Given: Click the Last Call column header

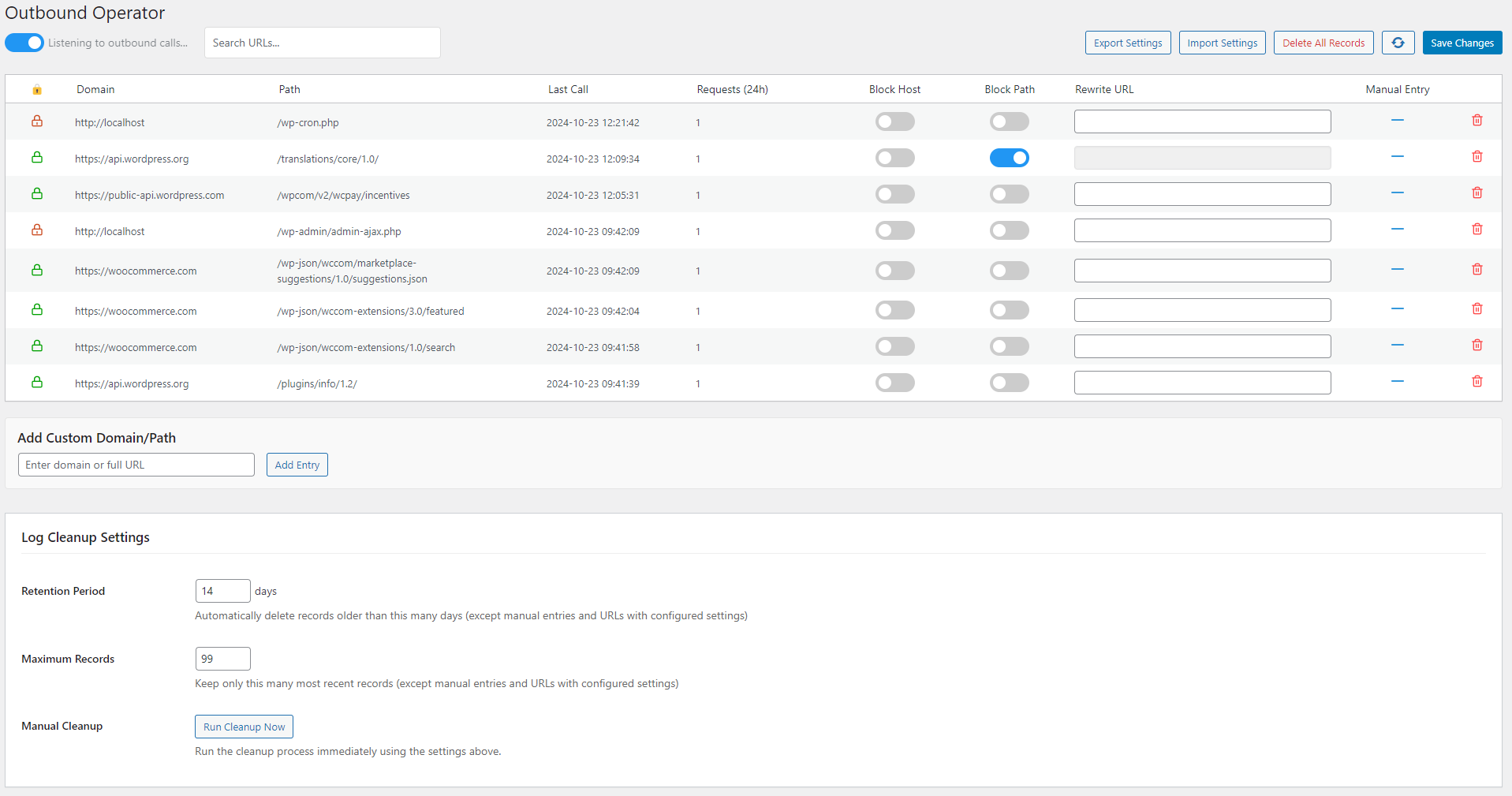Looking at the screenshot, I should pyautogui.click(x=568, y=89).
